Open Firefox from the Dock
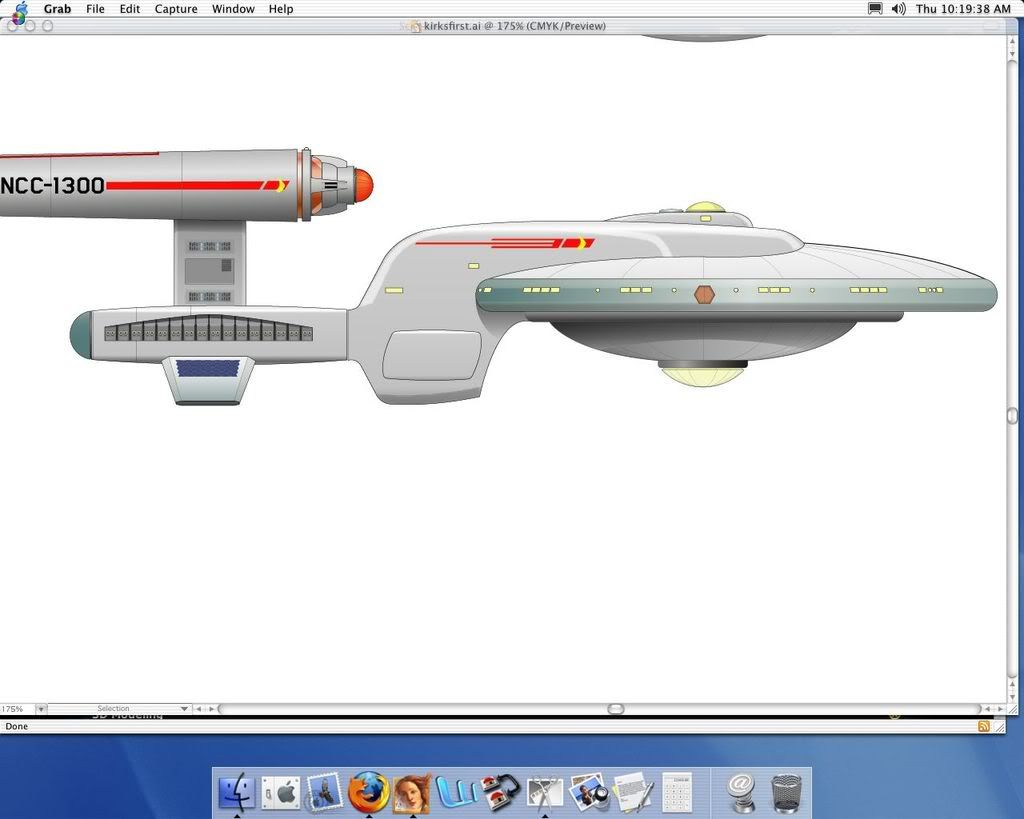Viewport: 1024px width, 819px height. pyautogui.click(x=368, y=792)
